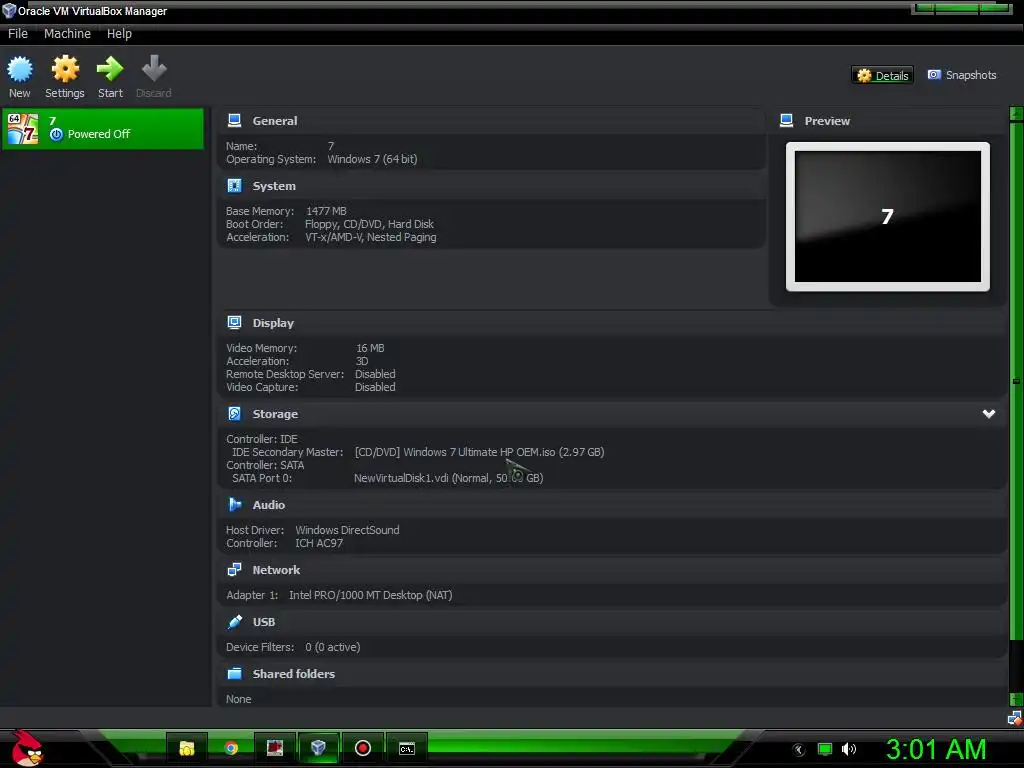Open the Shared folders header link
Screen dimensions: 1024x768
(x=294, y=674)
